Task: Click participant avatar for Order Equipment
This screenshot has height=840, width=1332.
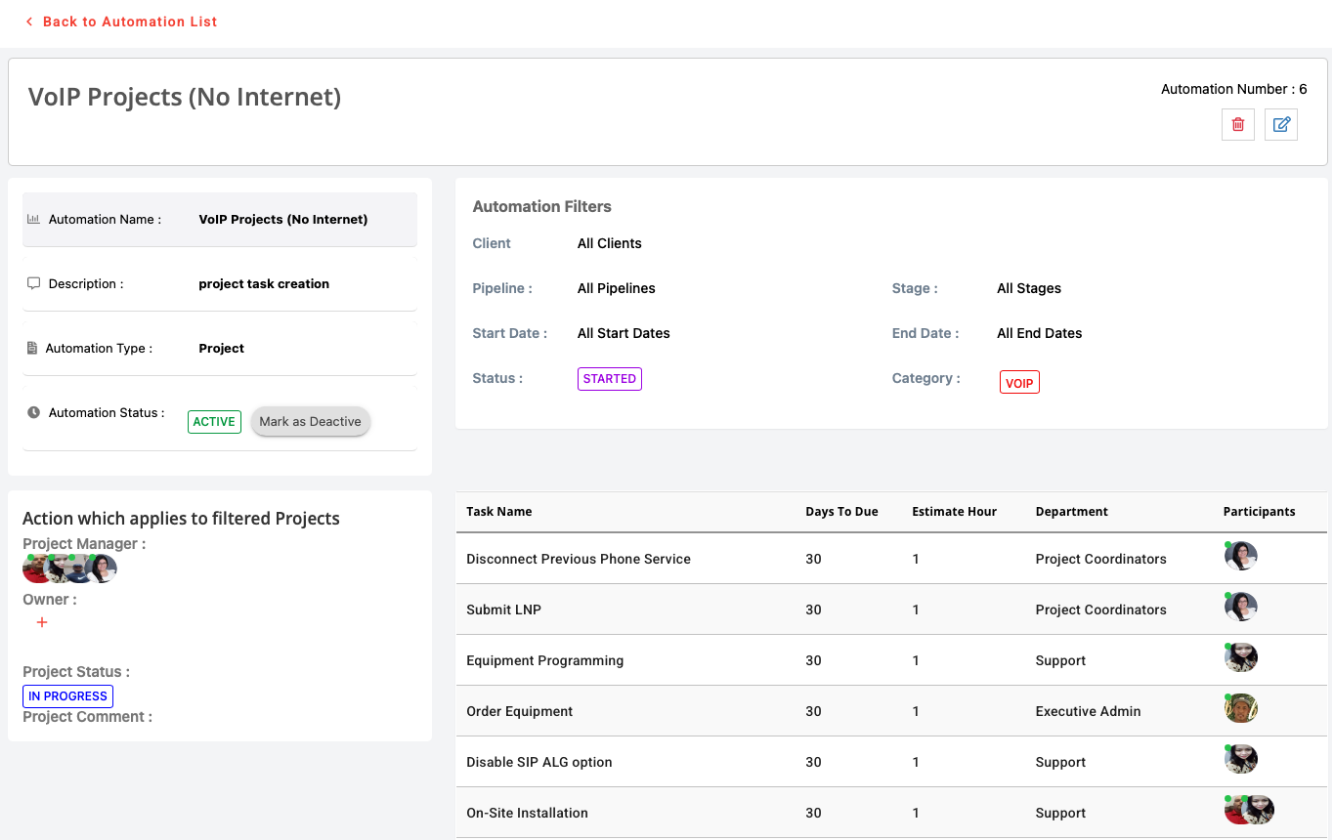Action: coord(1241,709)
